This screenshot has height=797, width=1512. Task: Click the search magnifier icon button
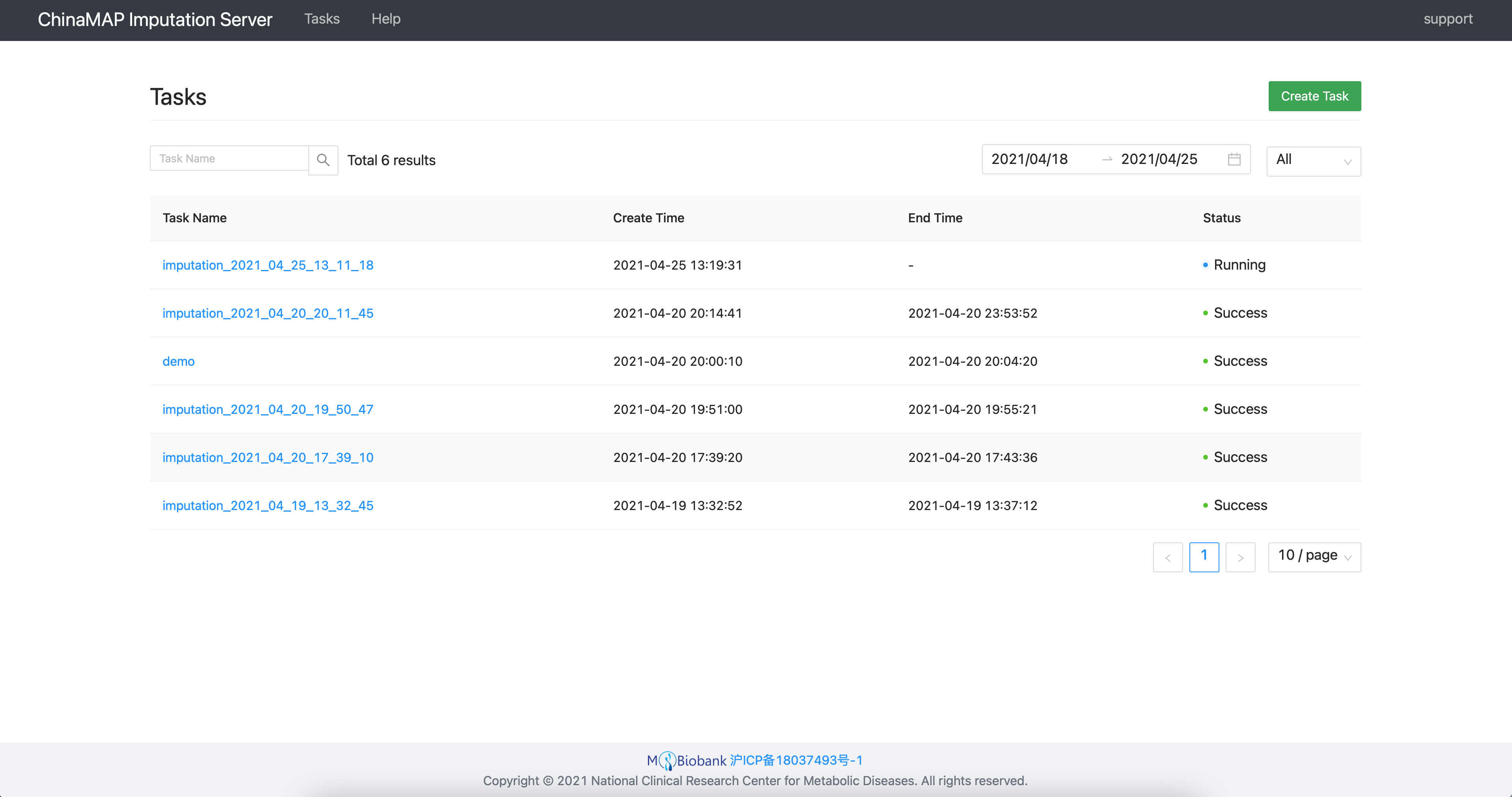pyautogui.click(x=323, y=160)
